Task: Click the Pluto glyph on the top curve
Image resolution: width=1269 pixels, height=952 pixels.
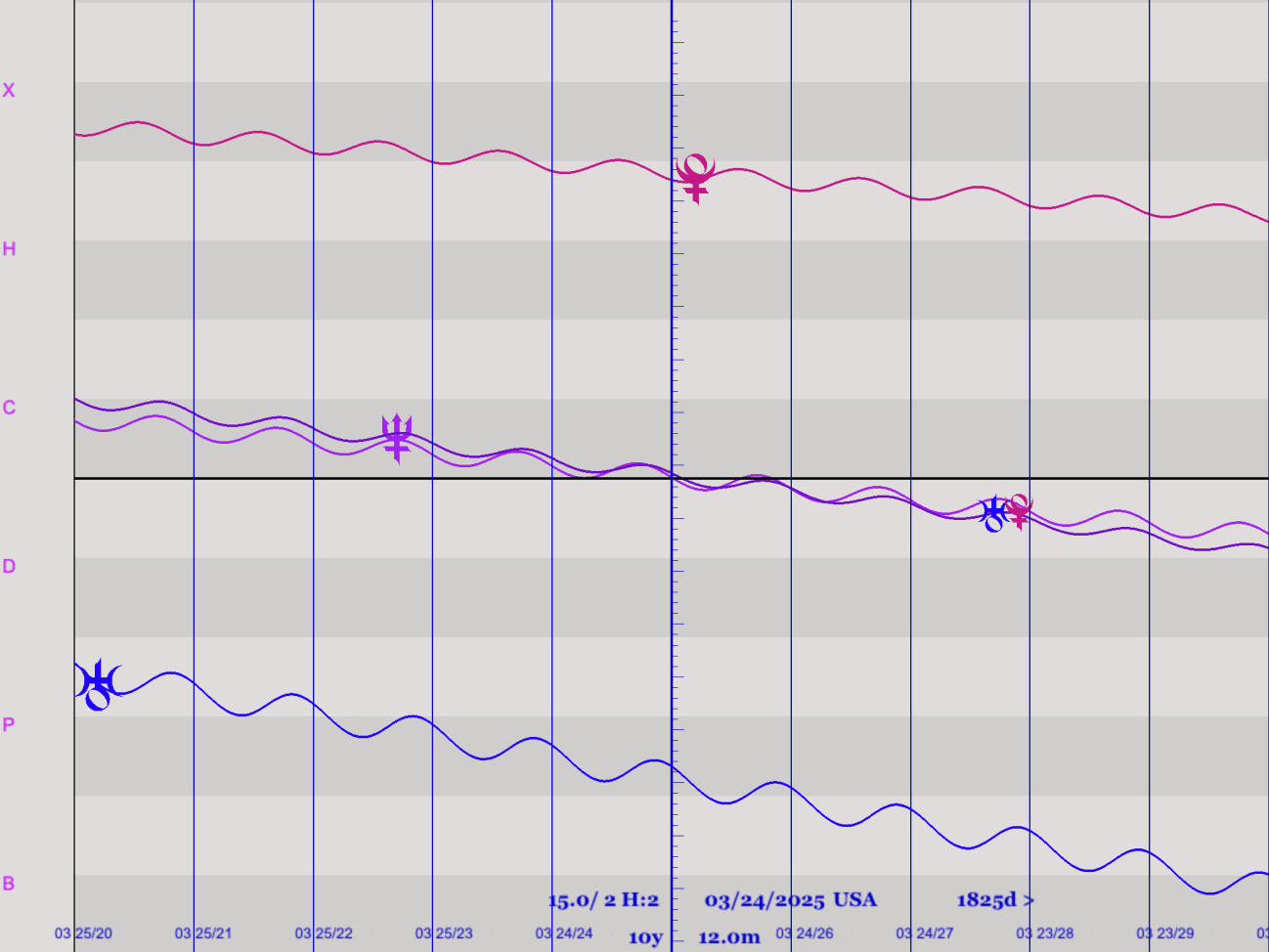Action: click(x=696, y=177)
